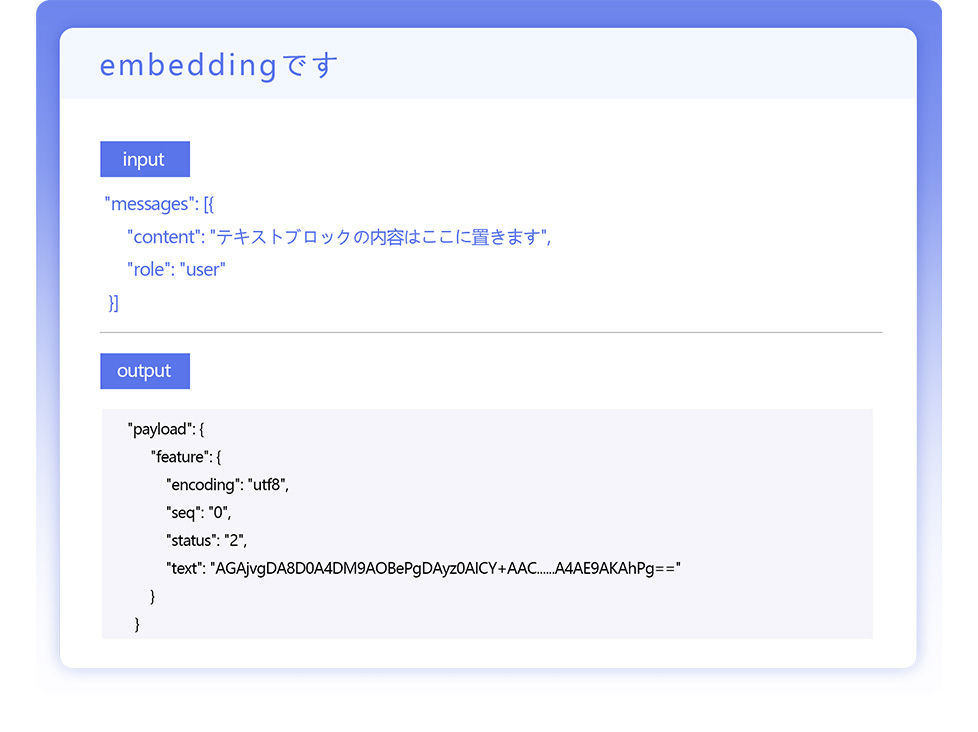978x732 pixels.
Task: Select the "messages": [{ line
Action: click(x=159, y=204)
